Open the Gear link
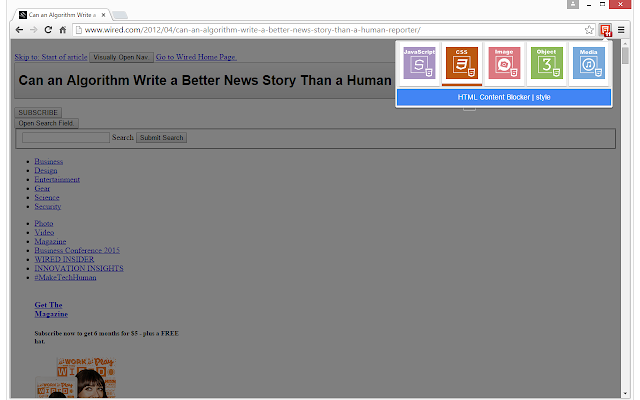Screen dimensions: 640x400 [42, 188]
